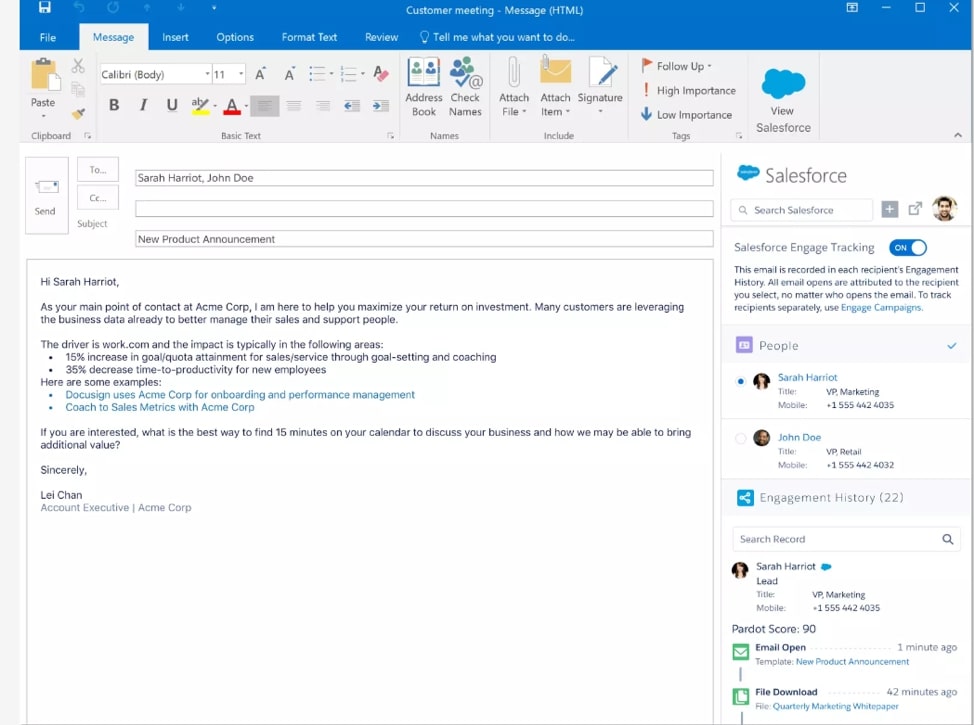
Task: Click the View Salesforce cloud icon
Action: [783, 84]
